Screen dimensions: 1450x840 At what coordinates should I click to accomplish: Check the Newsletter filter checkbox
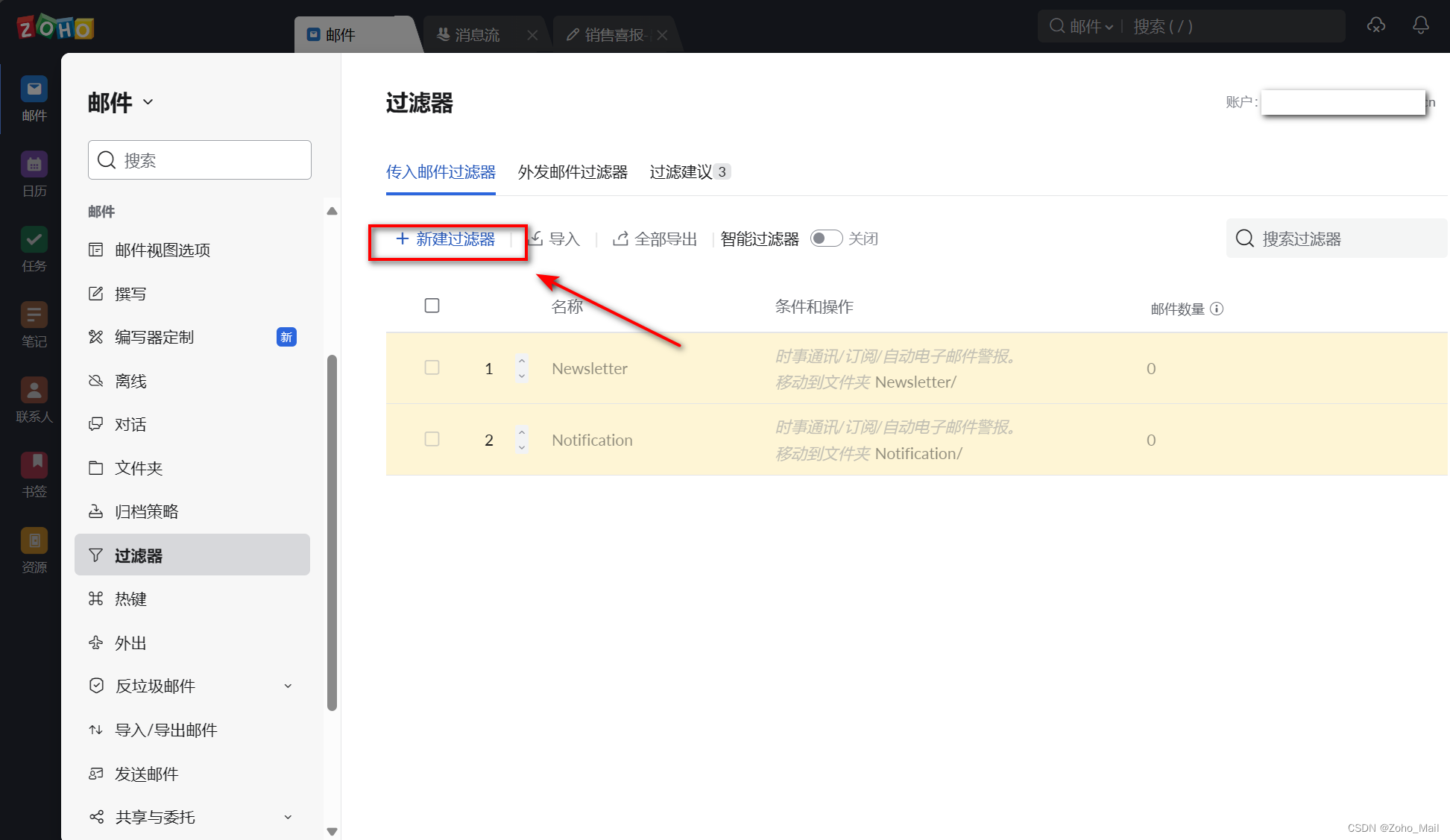[x=432, y=367]
